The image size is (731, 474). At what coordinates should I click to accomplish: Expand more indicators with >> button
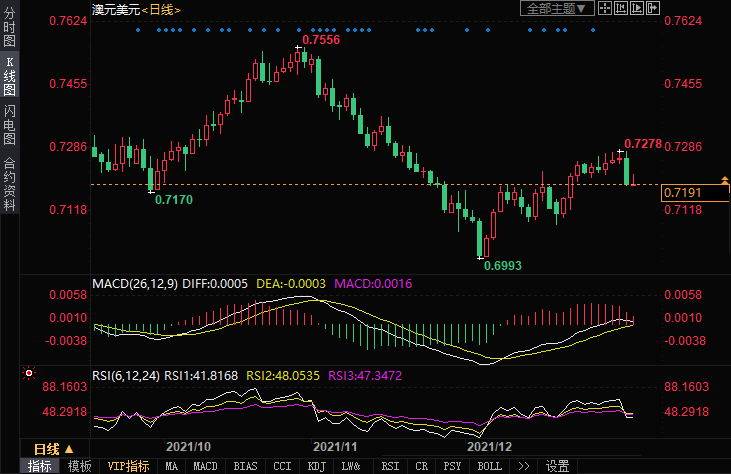click(523, 466)
